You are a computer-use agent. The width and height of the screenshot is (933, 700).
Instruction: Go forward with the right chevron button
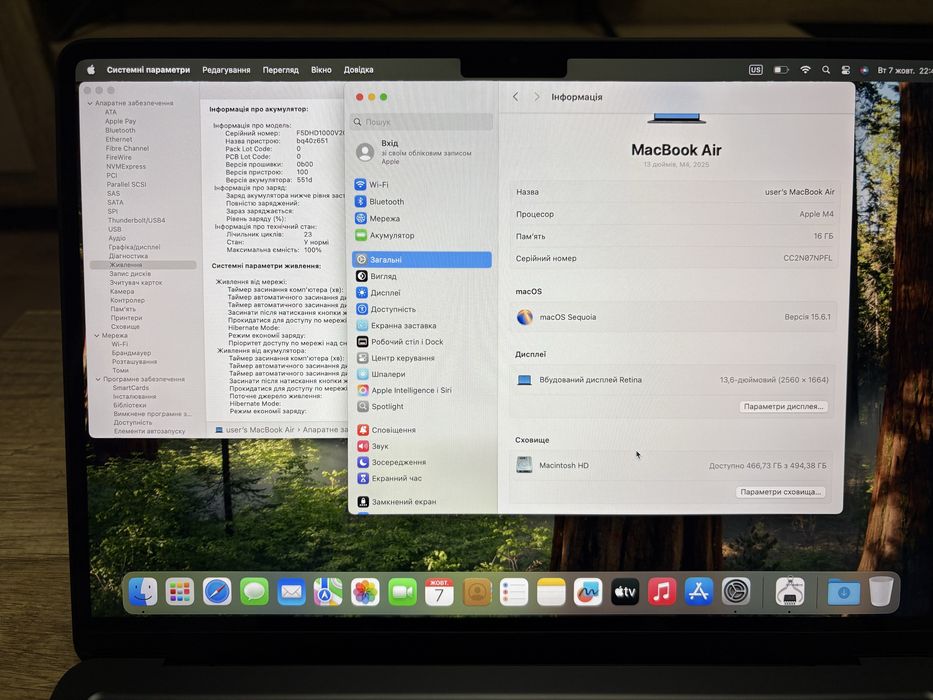(x=537, y=96)
